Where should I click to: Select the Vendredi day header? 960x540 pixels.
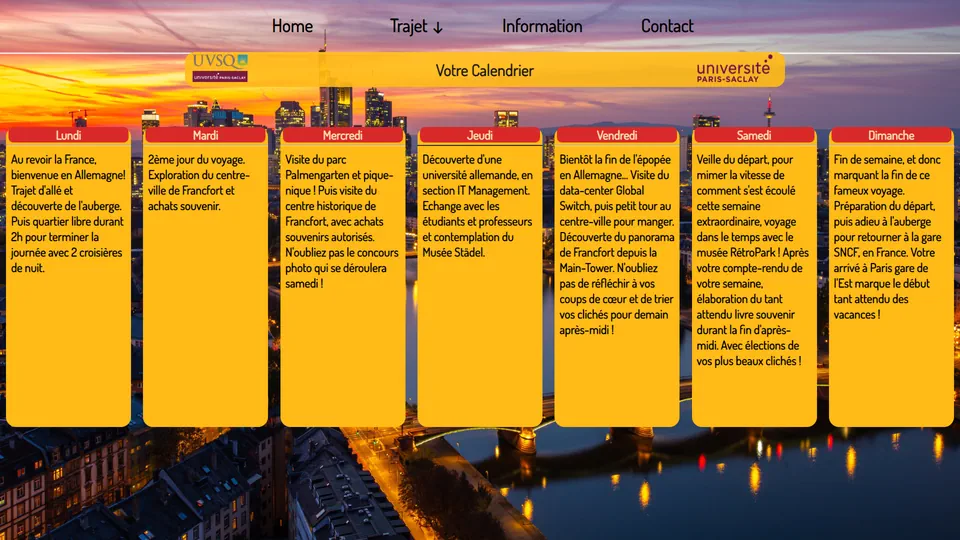coord(617,135)
